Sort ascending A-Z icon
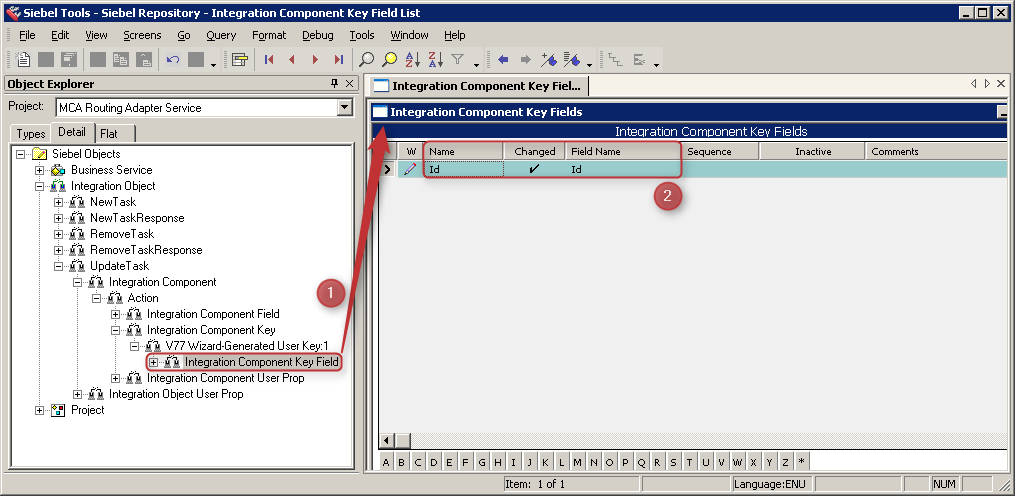The image size is (1015, 496). 412,60
